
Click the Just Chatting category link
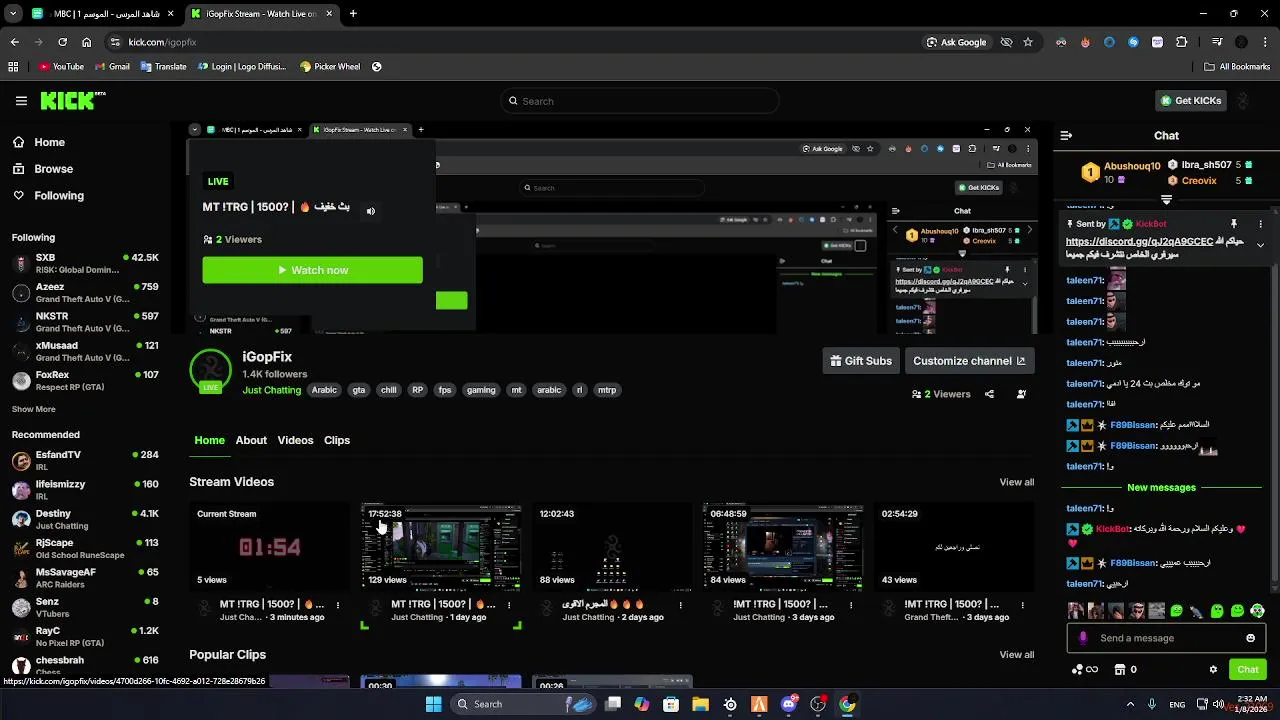(x=271, y=390)
